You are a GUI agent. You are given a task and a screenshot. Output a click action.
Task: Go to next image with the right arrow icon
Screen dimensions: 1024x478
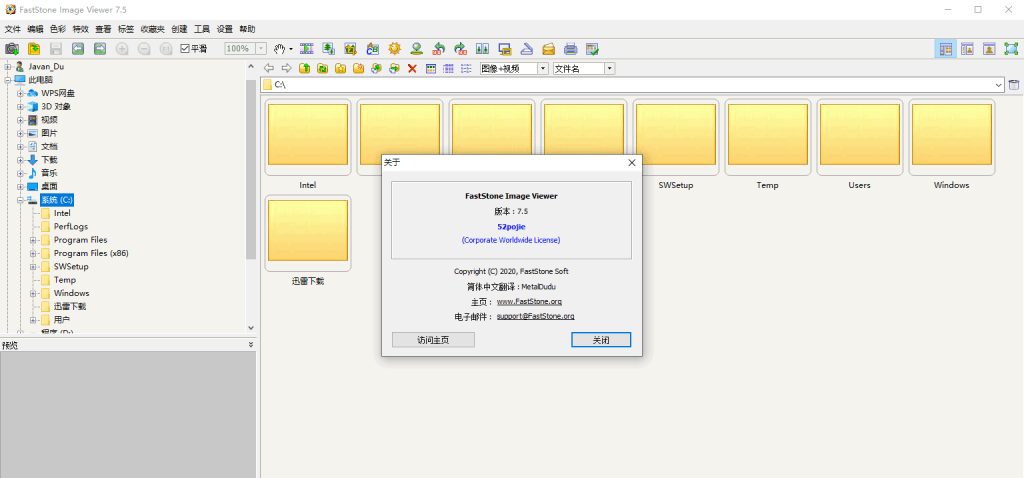tap(100, 48)
